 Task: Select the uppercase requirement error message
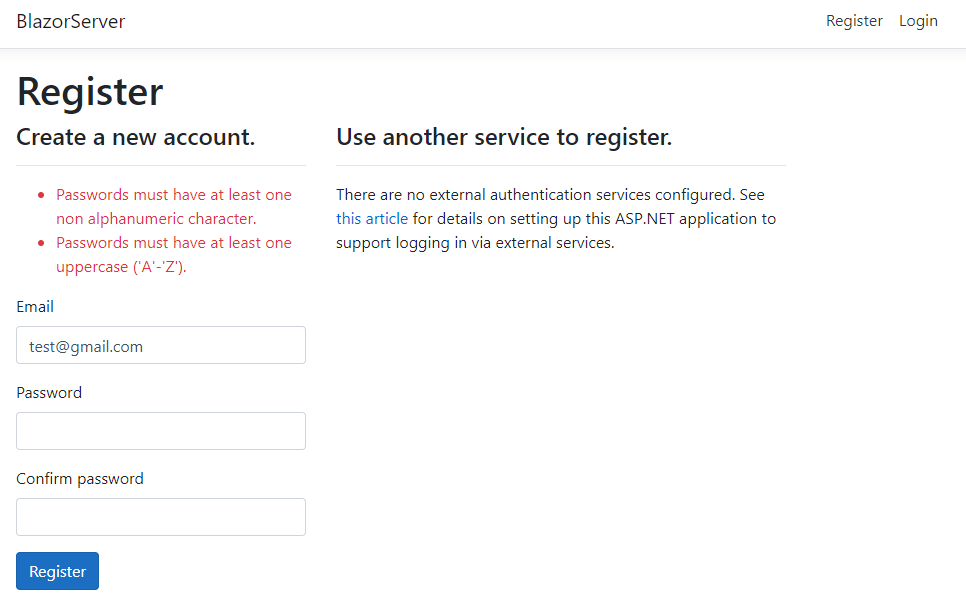click(x=173, y=254)
